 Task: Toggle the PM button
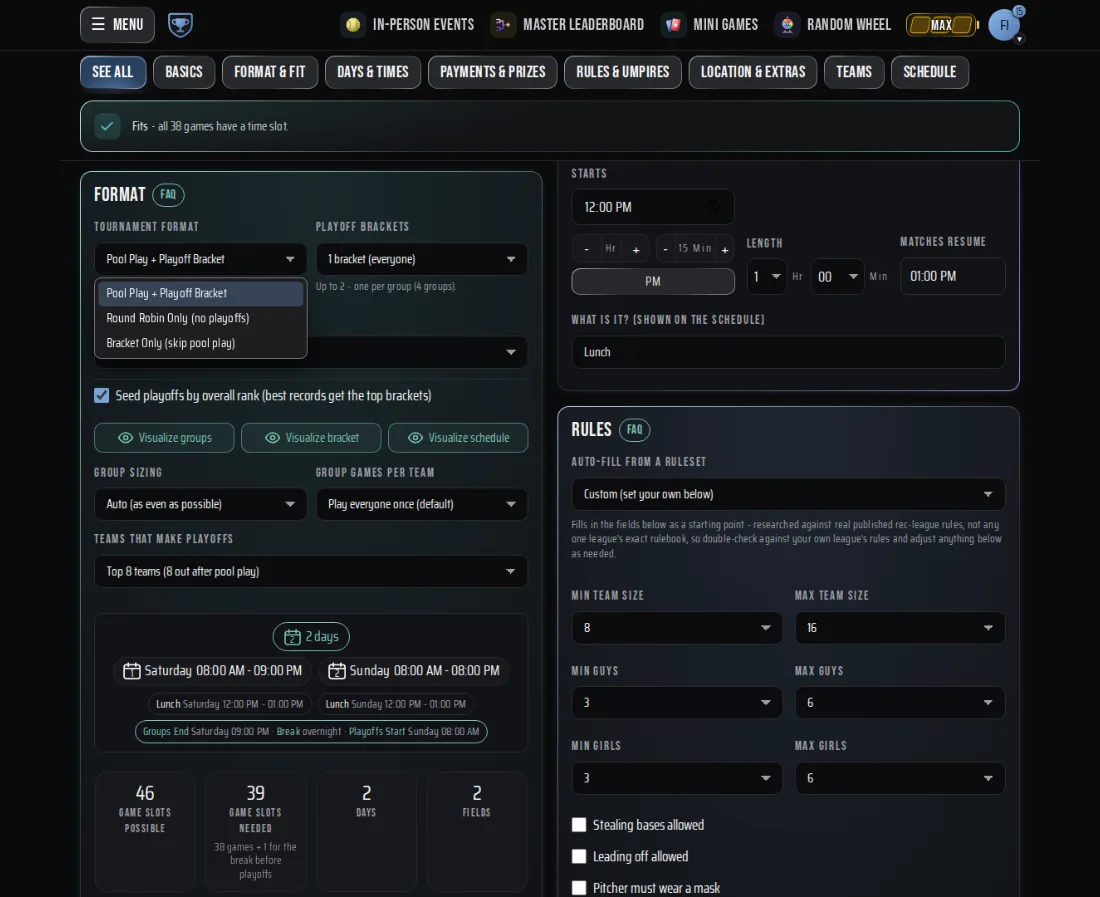[653, 281]
